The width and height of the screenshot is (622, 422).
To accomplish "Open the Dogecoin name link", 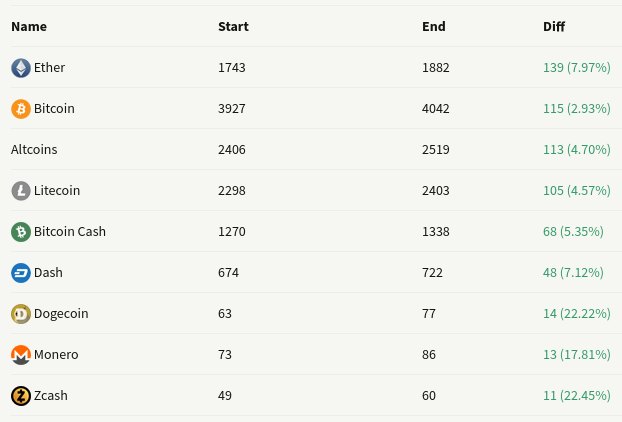I will (x=61, y=313).
